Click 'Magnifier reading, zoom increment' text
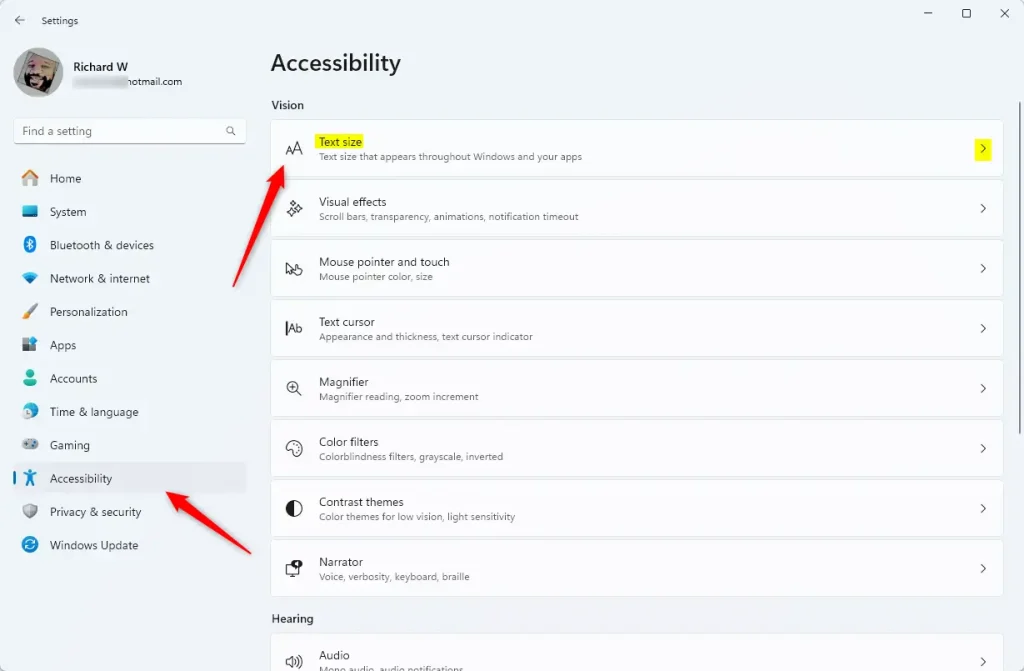Viewport: 1024px width, 671px height. (x=398, y=397)
